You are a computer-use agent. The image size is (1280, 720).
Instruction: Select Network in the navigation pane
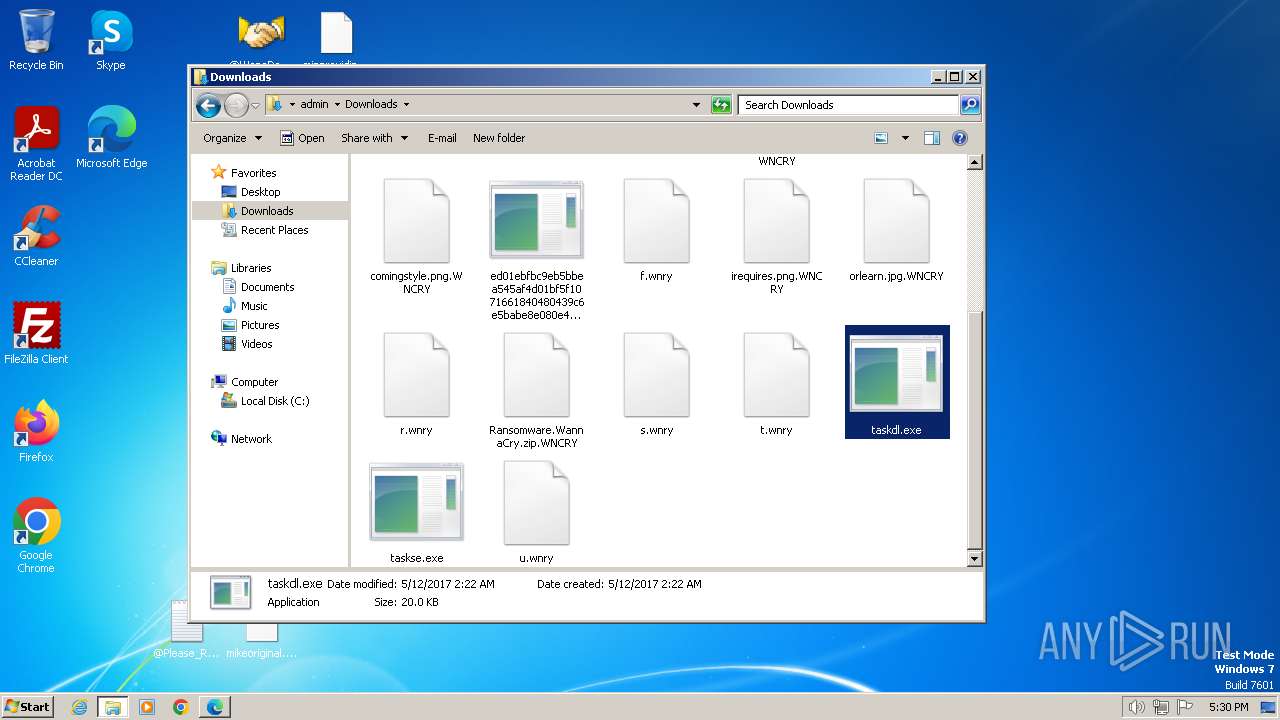(x=251, y=439)
